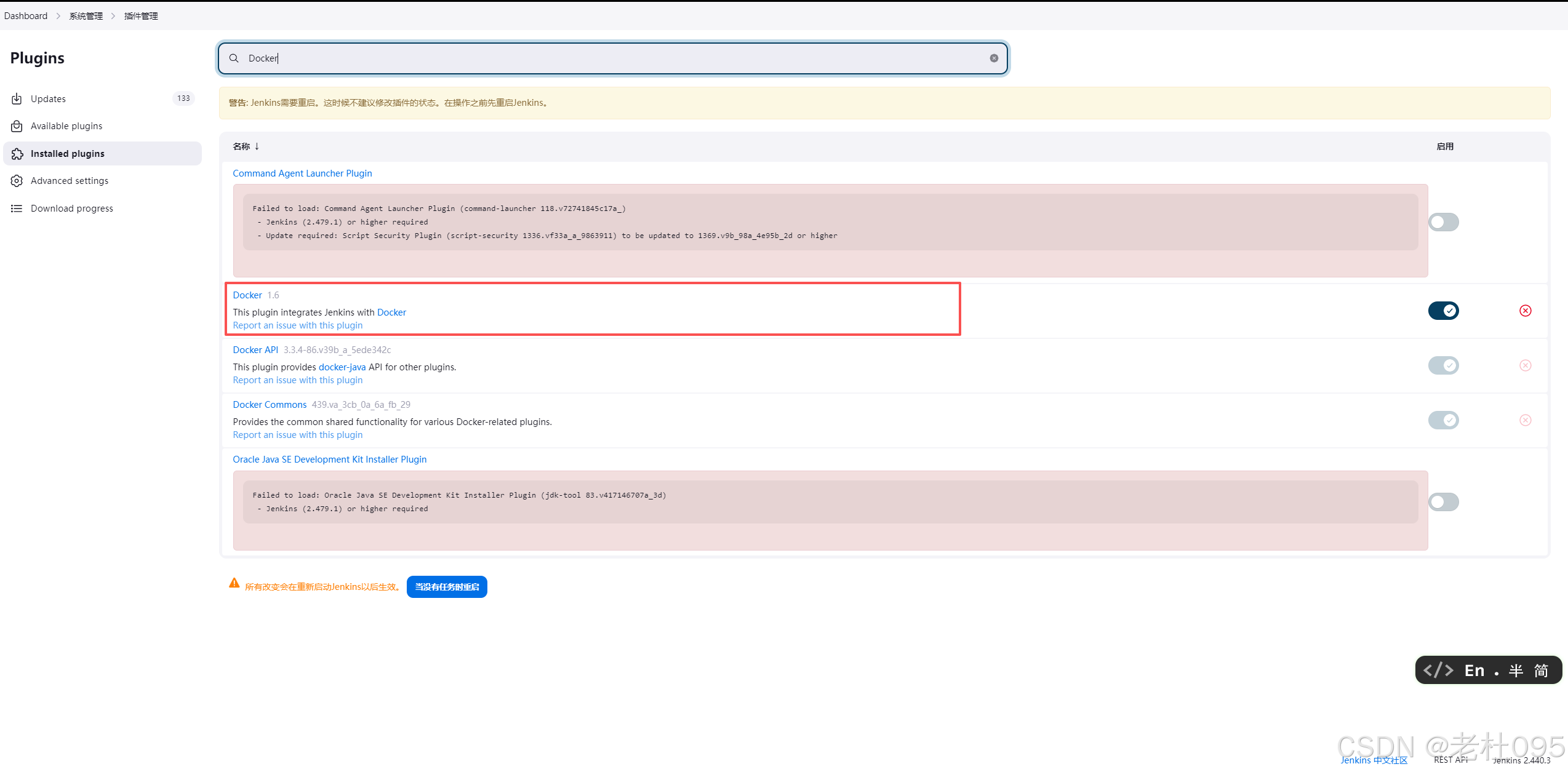Disable the Docker 1.6 plugin toggle
The height and width of the screenshot is (772, 1568).
click(x=1443, y=311)
